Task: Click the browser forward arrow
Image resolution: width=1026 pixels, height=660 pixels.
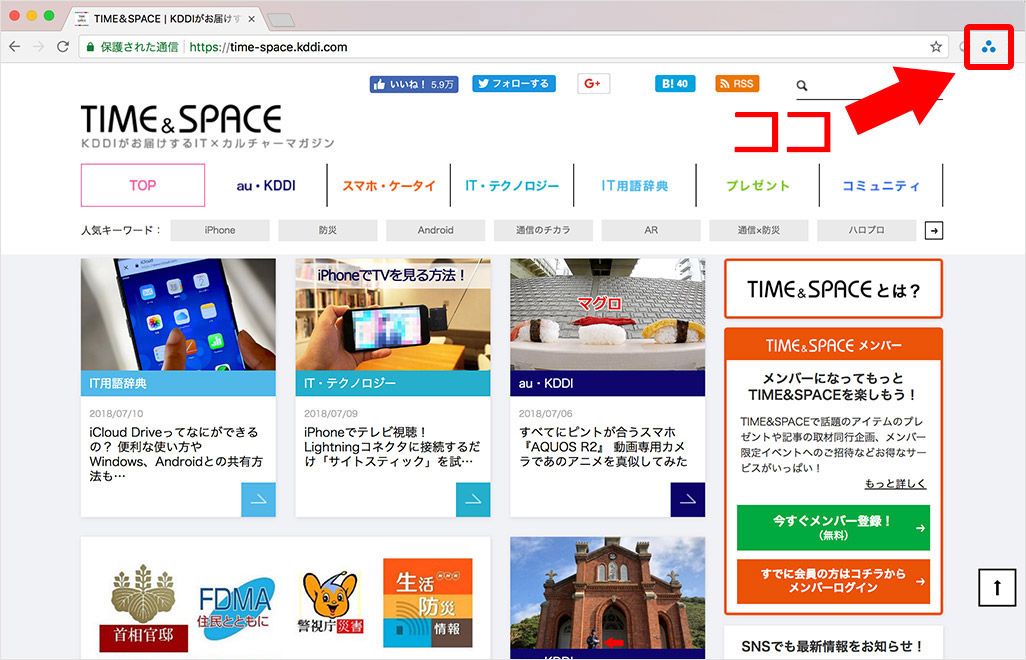Action: pos(39,46)
